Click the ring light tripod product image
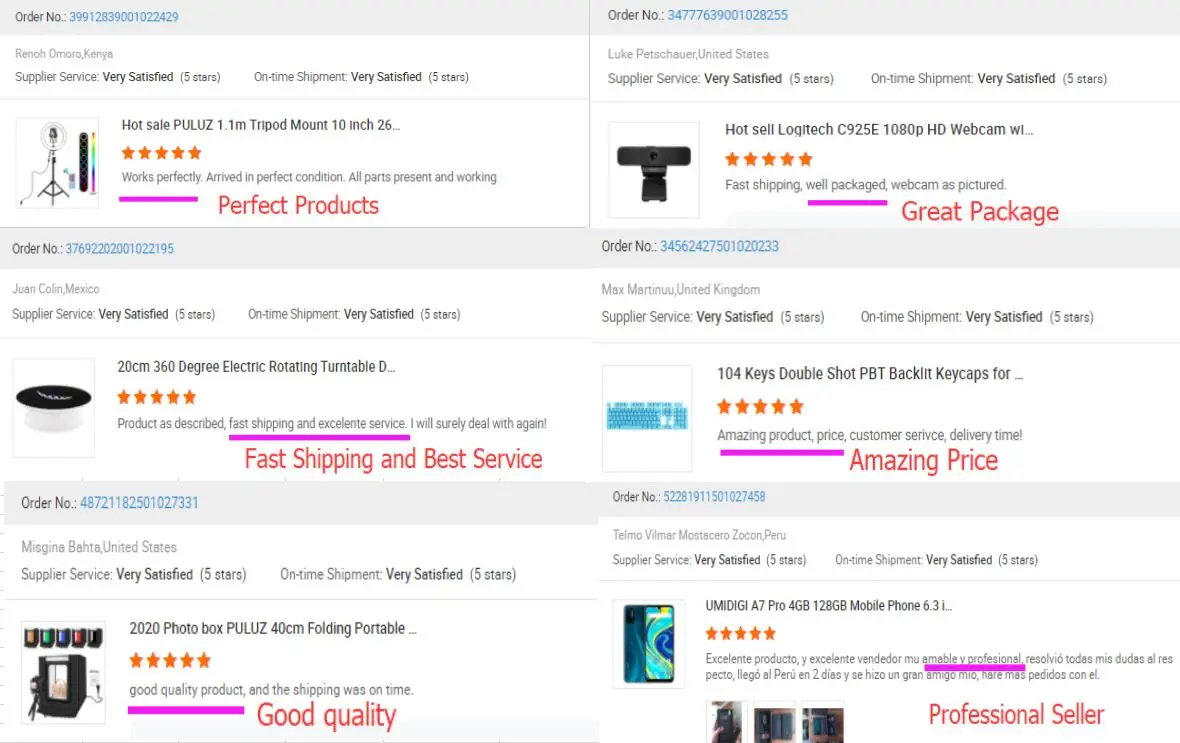 (x=58, y=162)
